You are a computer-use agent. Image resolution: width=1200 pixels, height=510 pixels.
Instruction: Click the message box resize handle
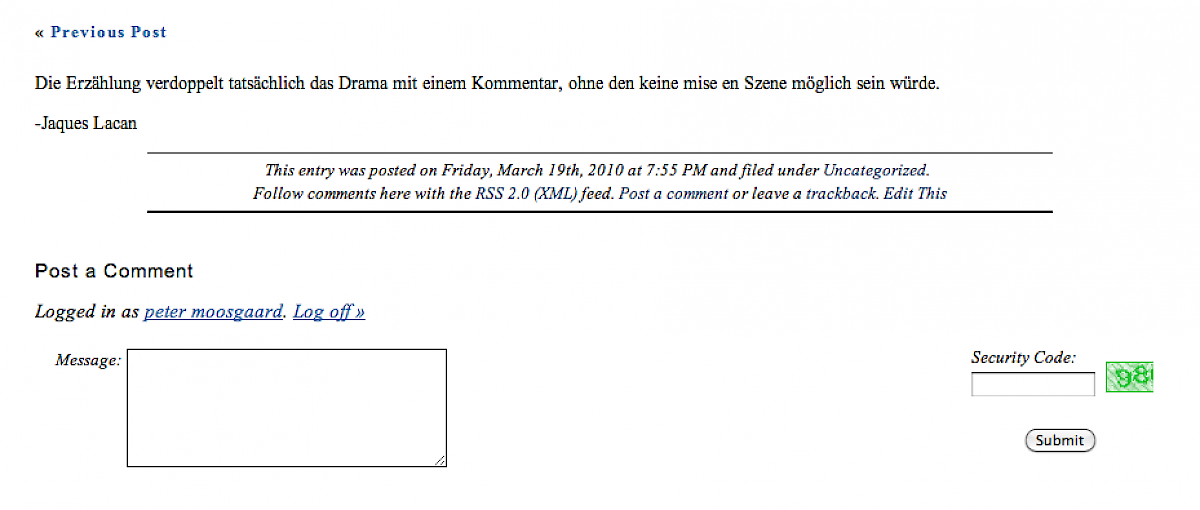coord(440,460)
